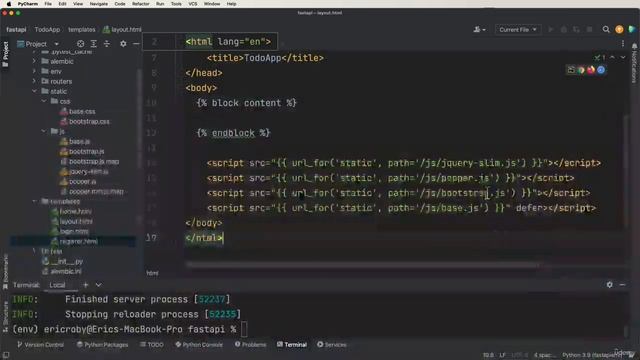Open Python Packages tool window
This screenshot has width=640, height=360.
tap(102, 345)
